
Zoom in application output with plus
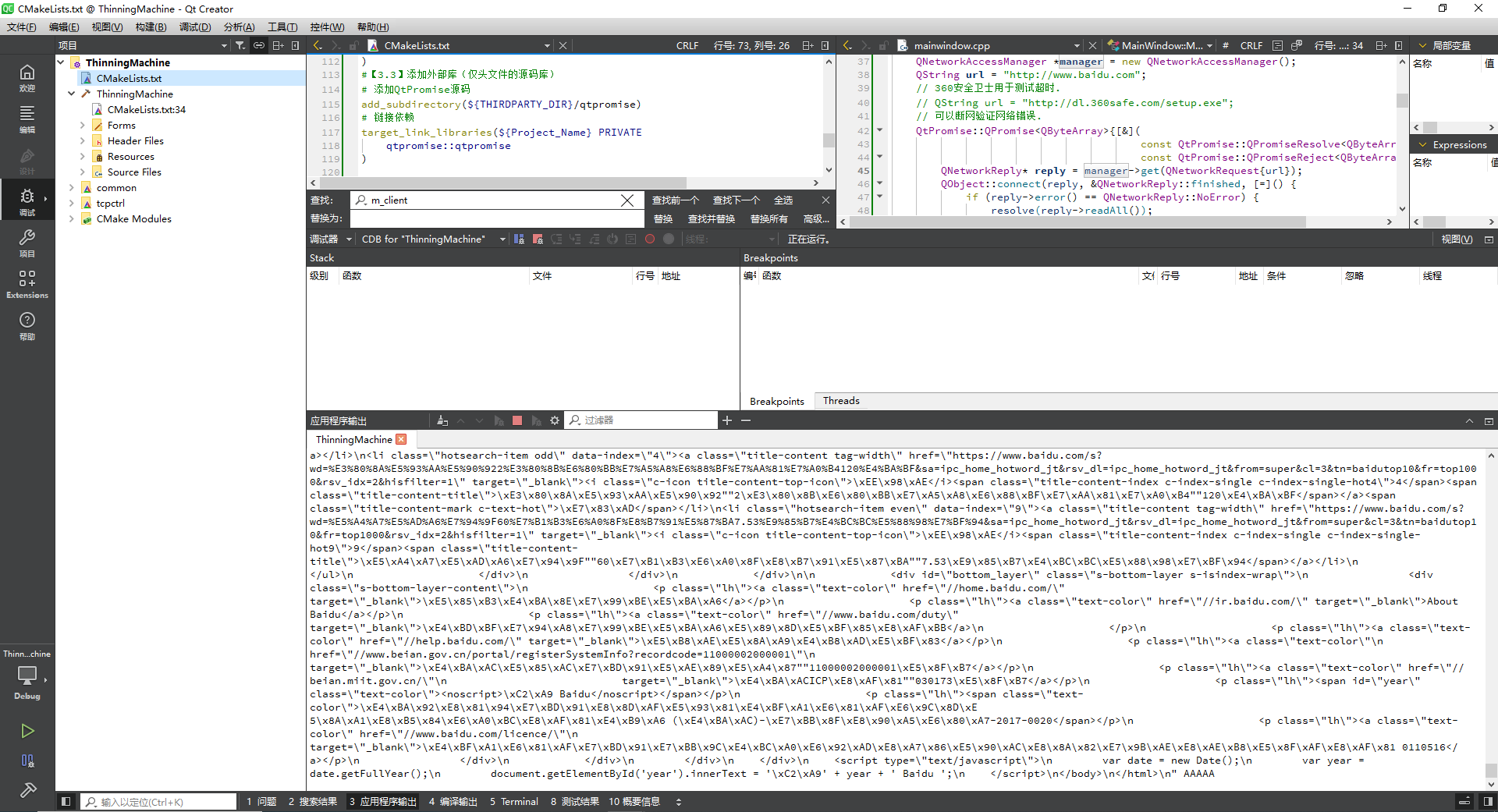coord(727,420)
